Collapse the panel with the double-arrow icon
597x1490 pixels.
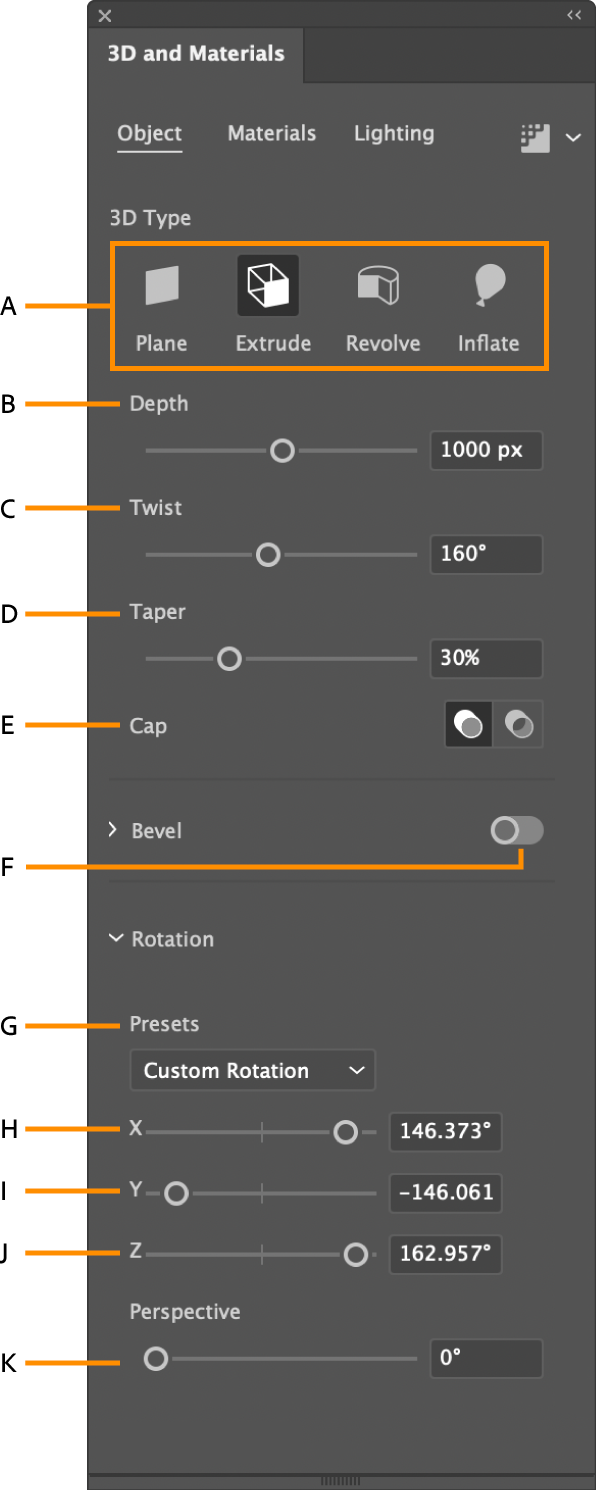[574, 15]
